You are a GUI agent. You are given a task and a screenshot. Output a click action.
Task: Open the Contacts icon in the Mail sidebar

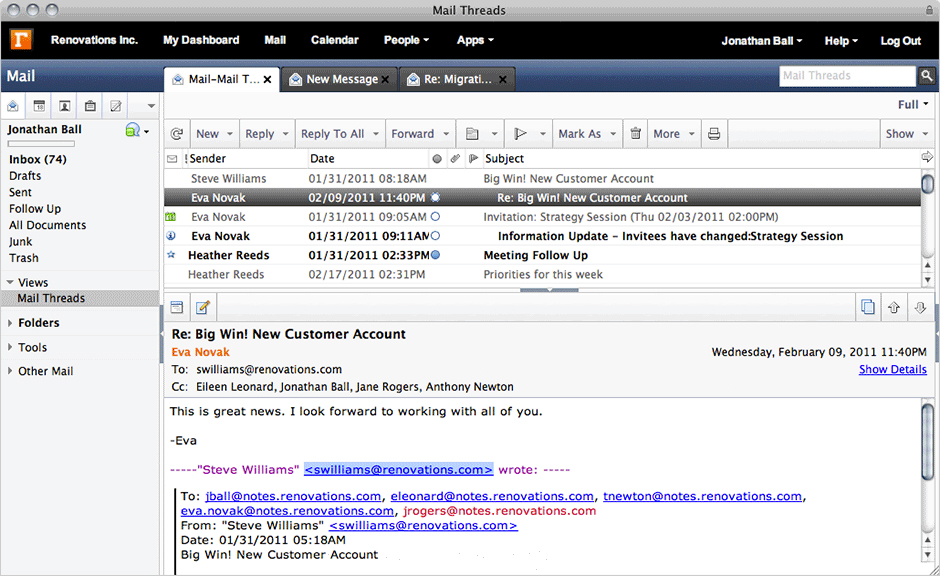click(x=64, y=106)
